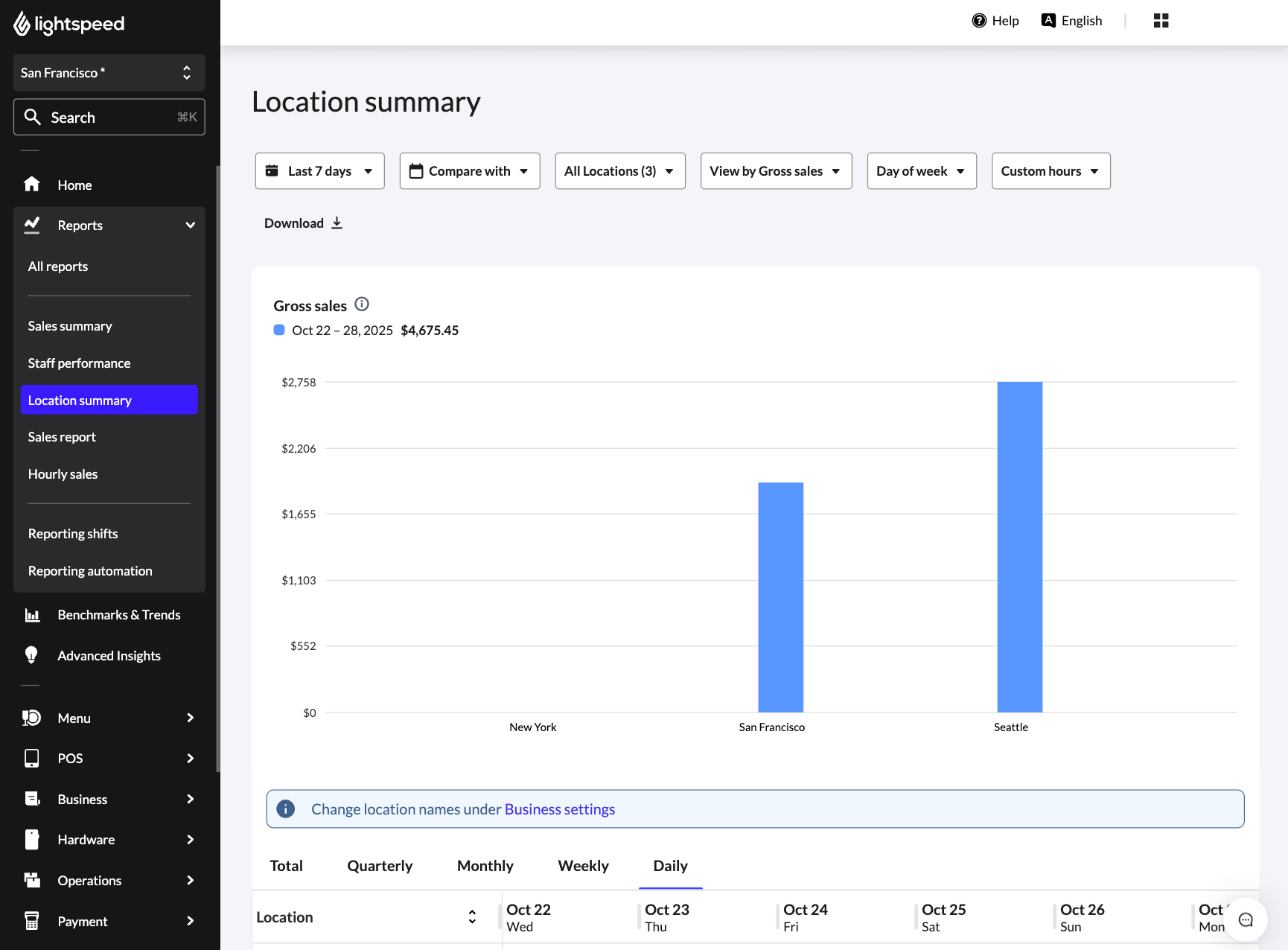Click the Reports chart icon

point(31,225)
